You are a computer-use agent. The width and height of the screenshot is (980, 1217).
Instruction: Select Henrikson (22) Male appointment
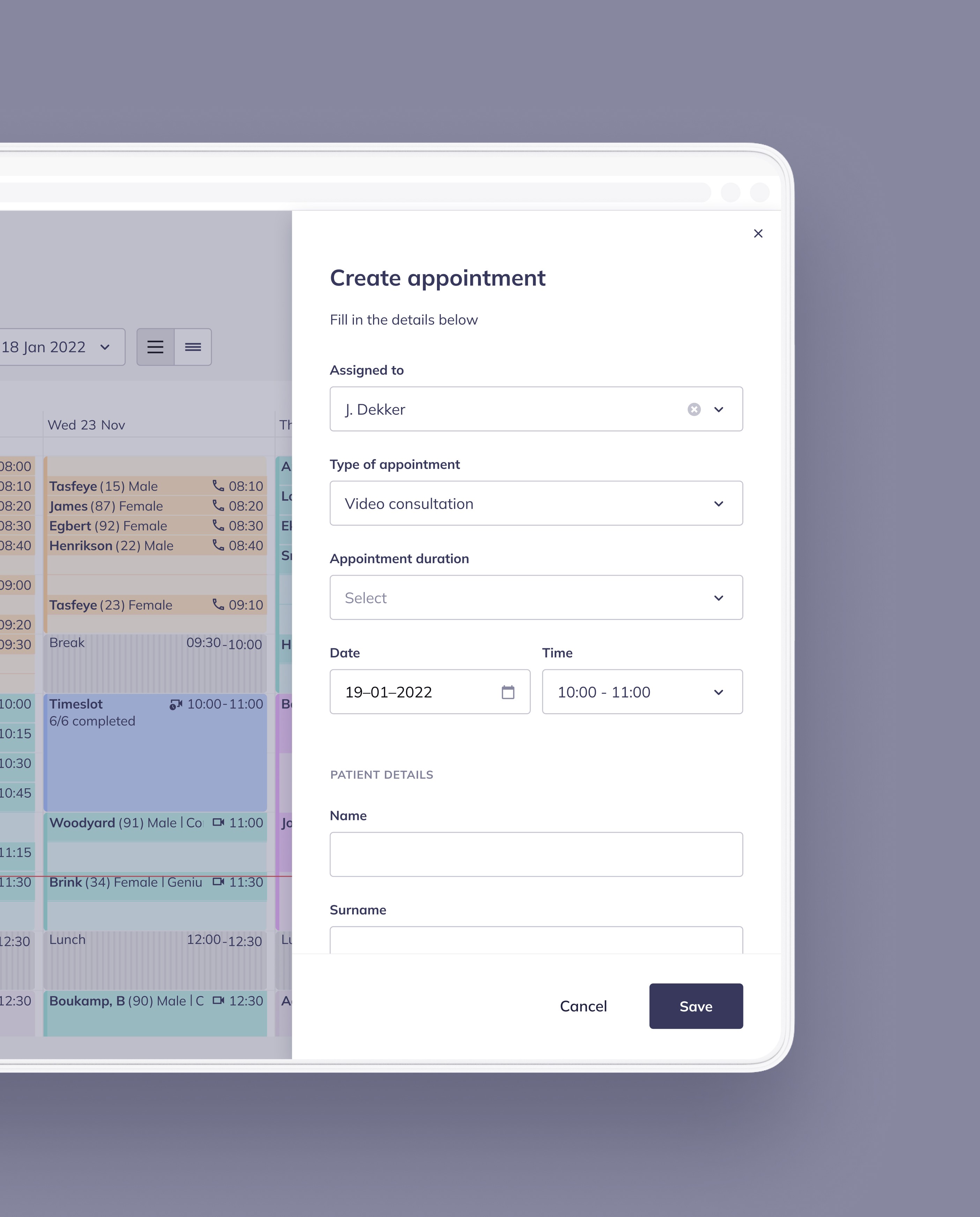pos(113,546)
